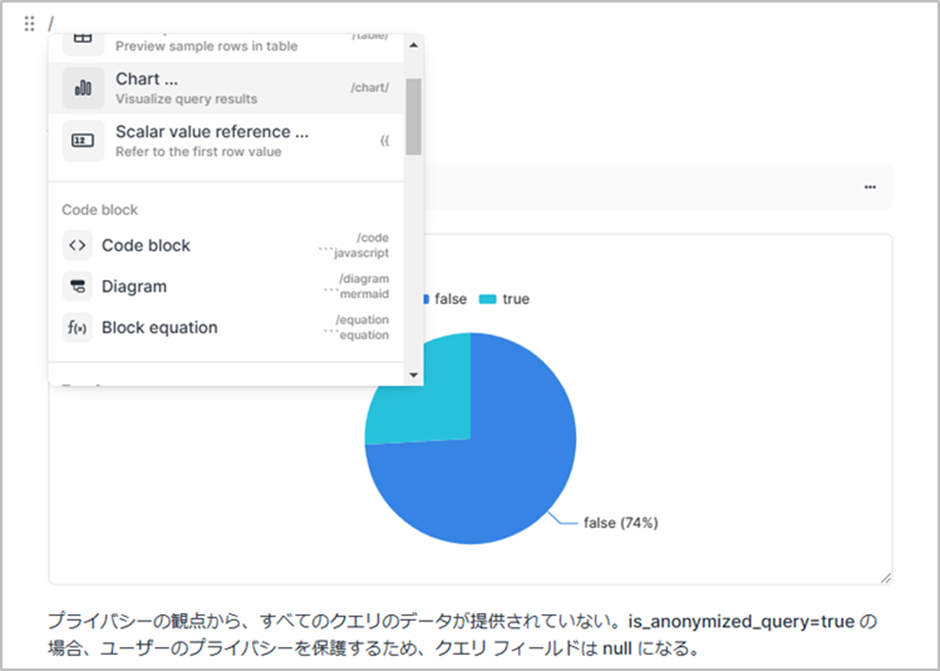Toggle the 'false' series in chart legend
This screenshot has height=671, width=940.
(x=448, y=299)
